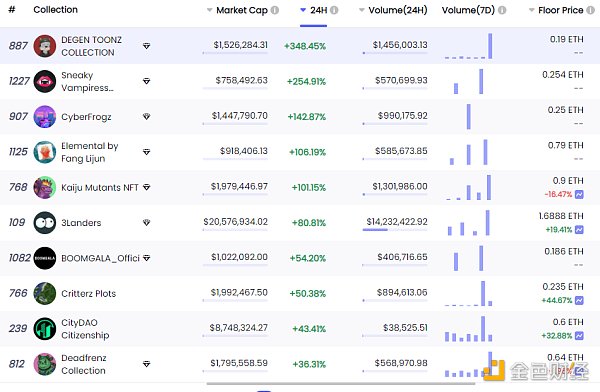The image size is (600, 392).
Task: Open Deadfrenz Collection link
Action: tap(83, 364)
